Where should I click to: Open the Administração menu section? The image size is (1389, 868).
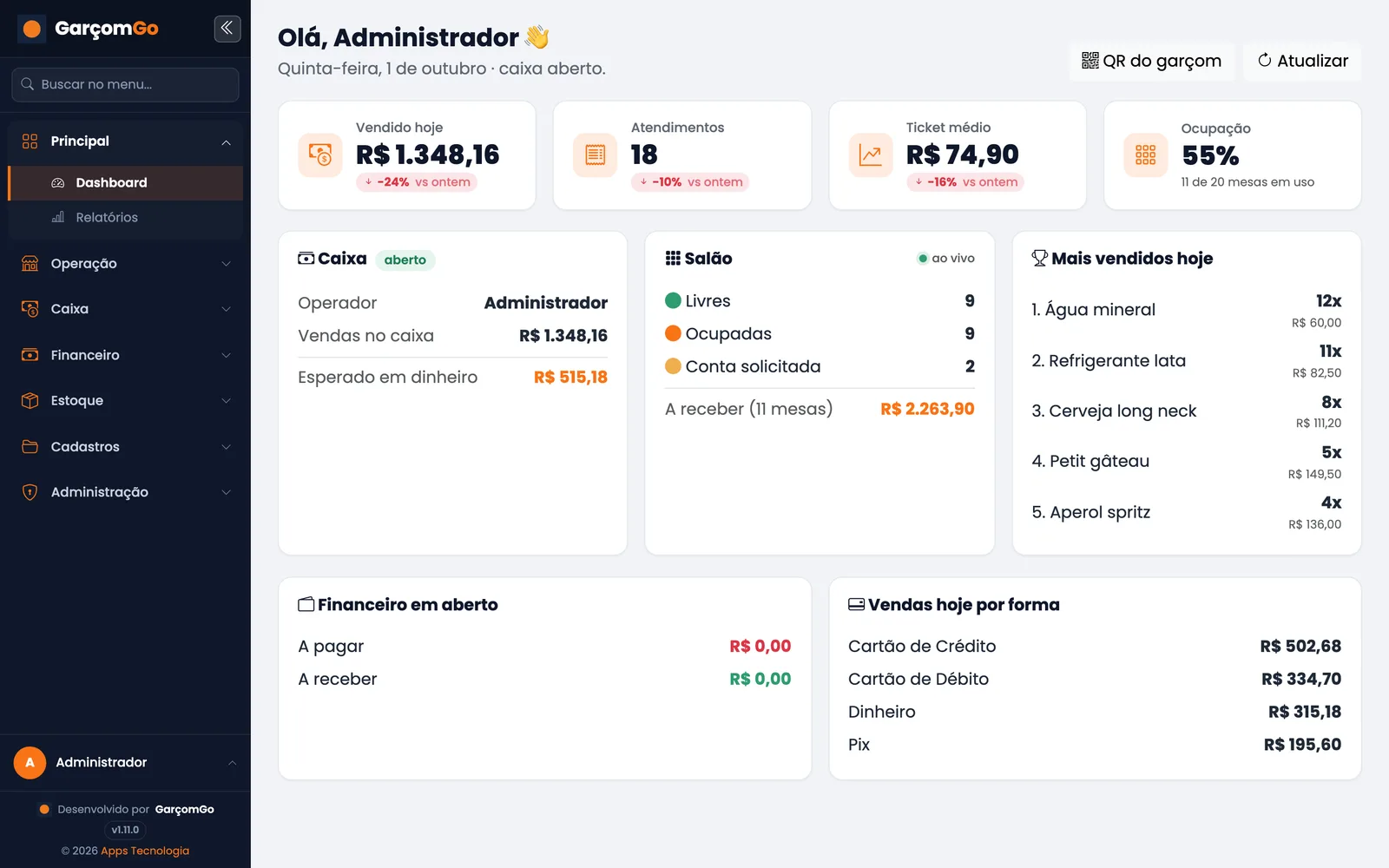(126, 492)
